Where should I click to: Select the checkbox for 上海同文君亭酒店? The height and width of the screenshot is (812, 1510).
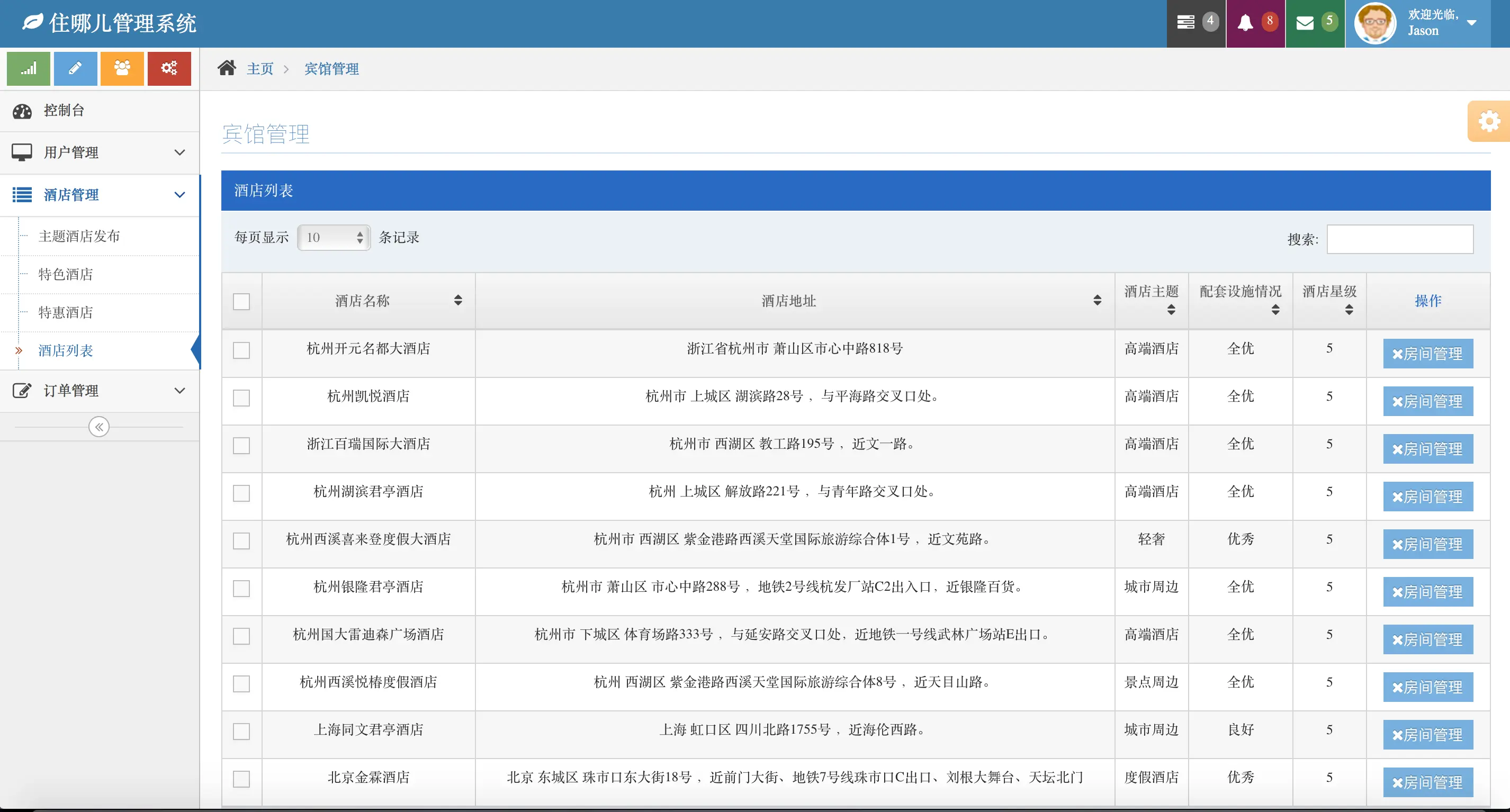tap(241, 731)
